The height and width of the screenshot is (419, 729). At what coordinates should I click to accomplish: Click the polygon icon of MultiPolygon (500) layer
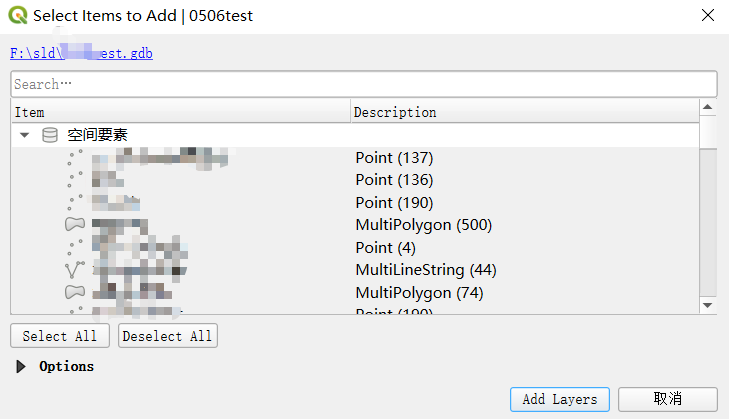click(x=75, y=225)
